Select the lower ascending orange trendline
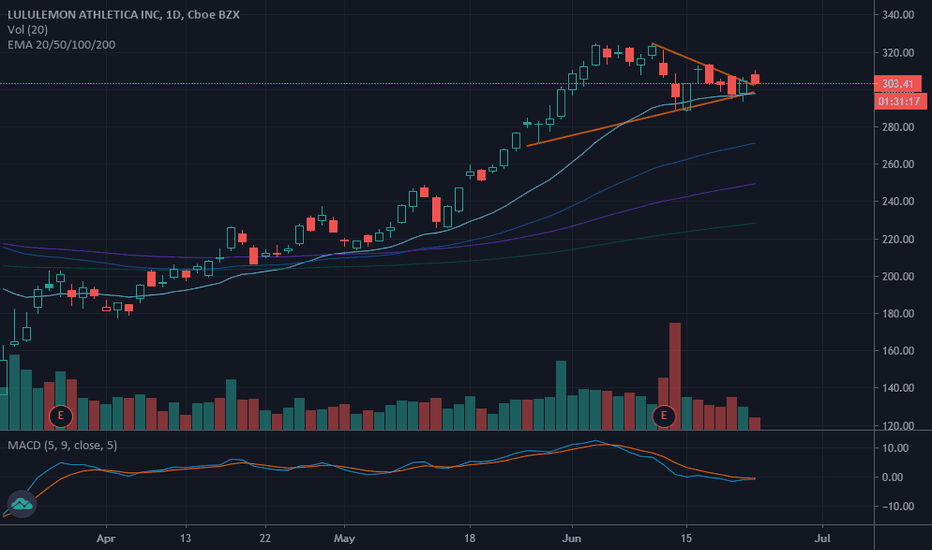The image size is (932, 550). point(641,119)
